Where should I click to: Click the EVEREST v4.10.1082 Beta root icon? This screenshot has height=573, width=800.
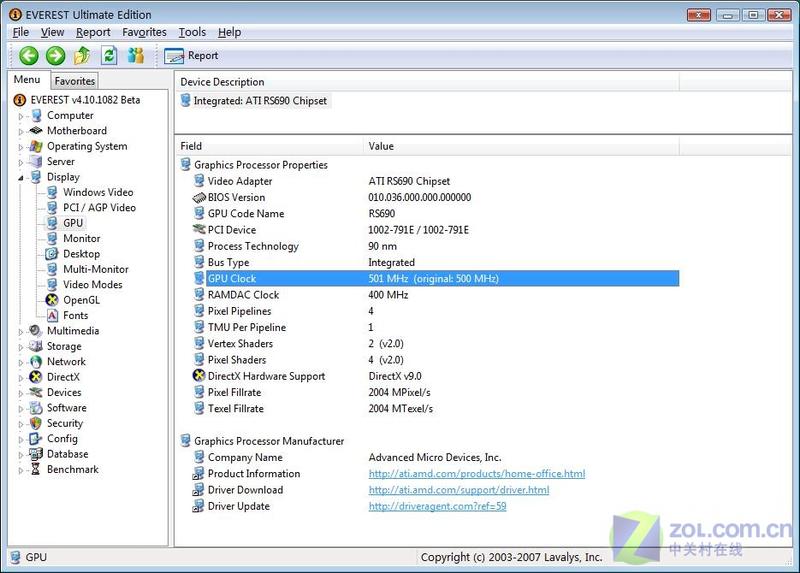pos(19,100)
